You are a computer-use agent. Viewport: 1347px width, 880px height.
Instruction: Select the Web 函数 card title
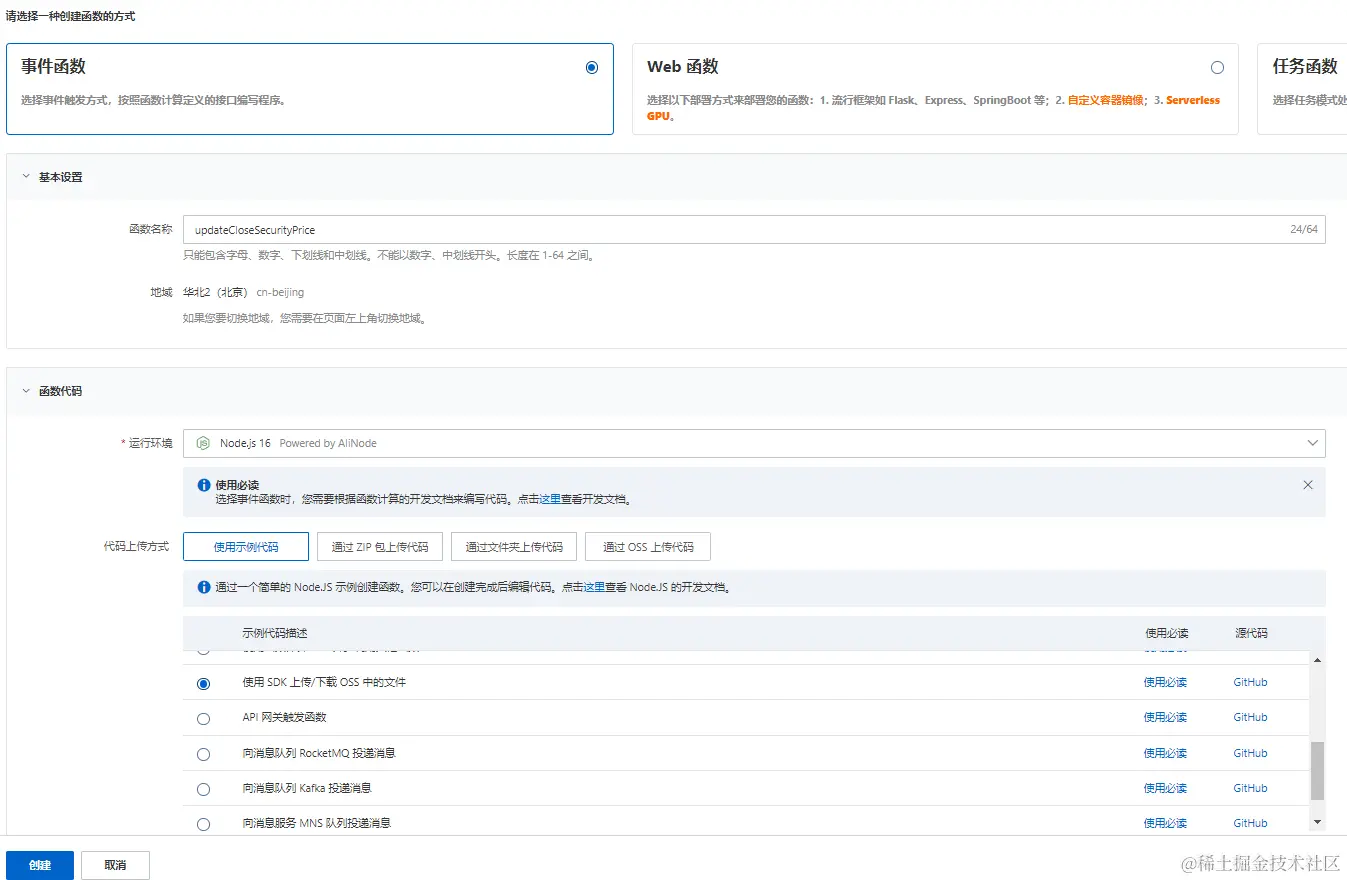[683, 67]
